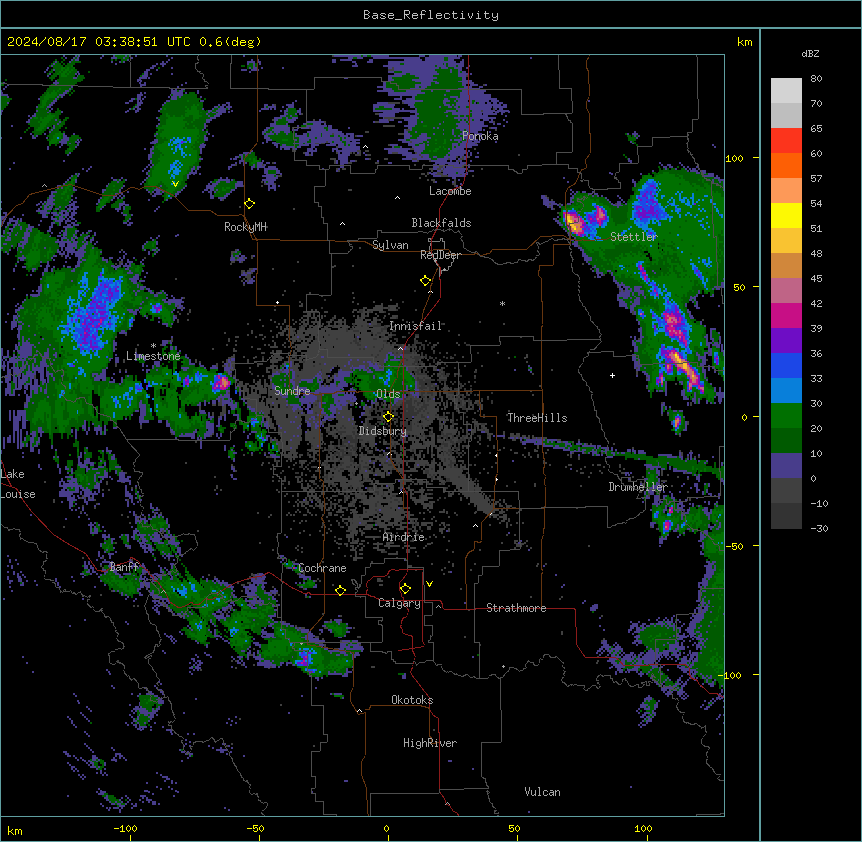Click the yellow diamond marker above RockyMH
The height and width of the screenshot is (842, 862).
(x=250, y=204)
